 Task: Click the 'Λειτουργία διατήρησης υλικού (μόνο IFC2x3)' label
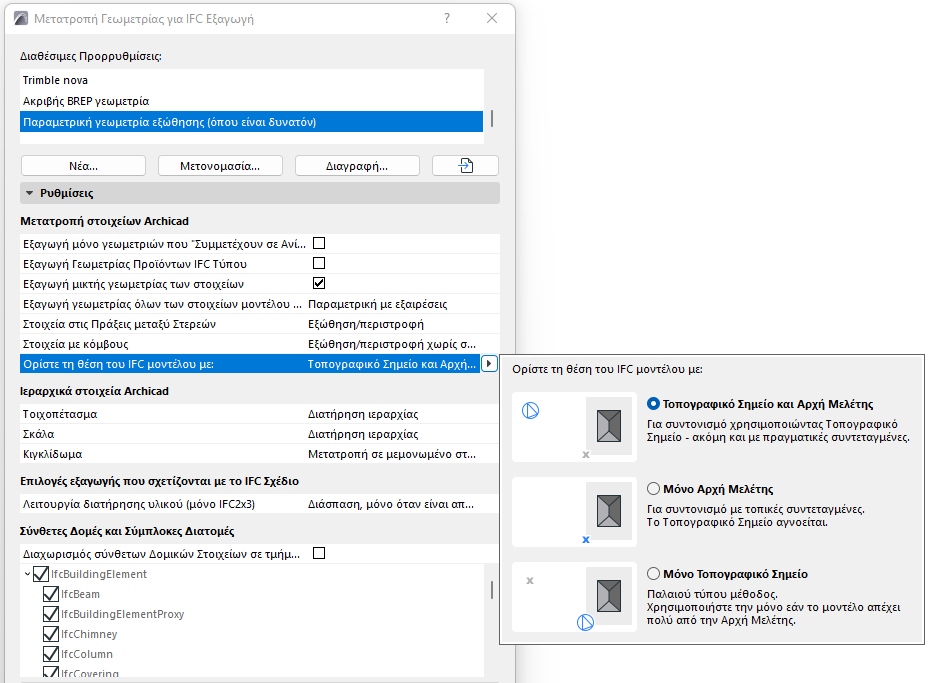[x=139, y=504]
